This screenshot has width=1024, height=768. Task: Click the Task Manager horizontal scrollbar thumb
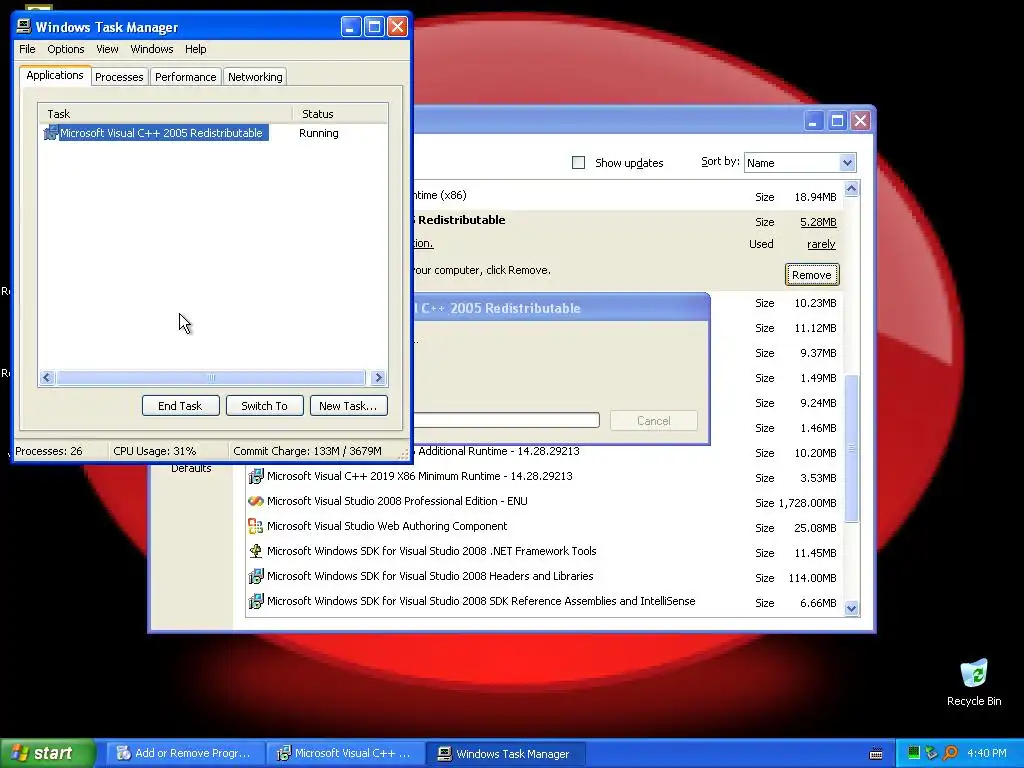(x=210, y=377)
